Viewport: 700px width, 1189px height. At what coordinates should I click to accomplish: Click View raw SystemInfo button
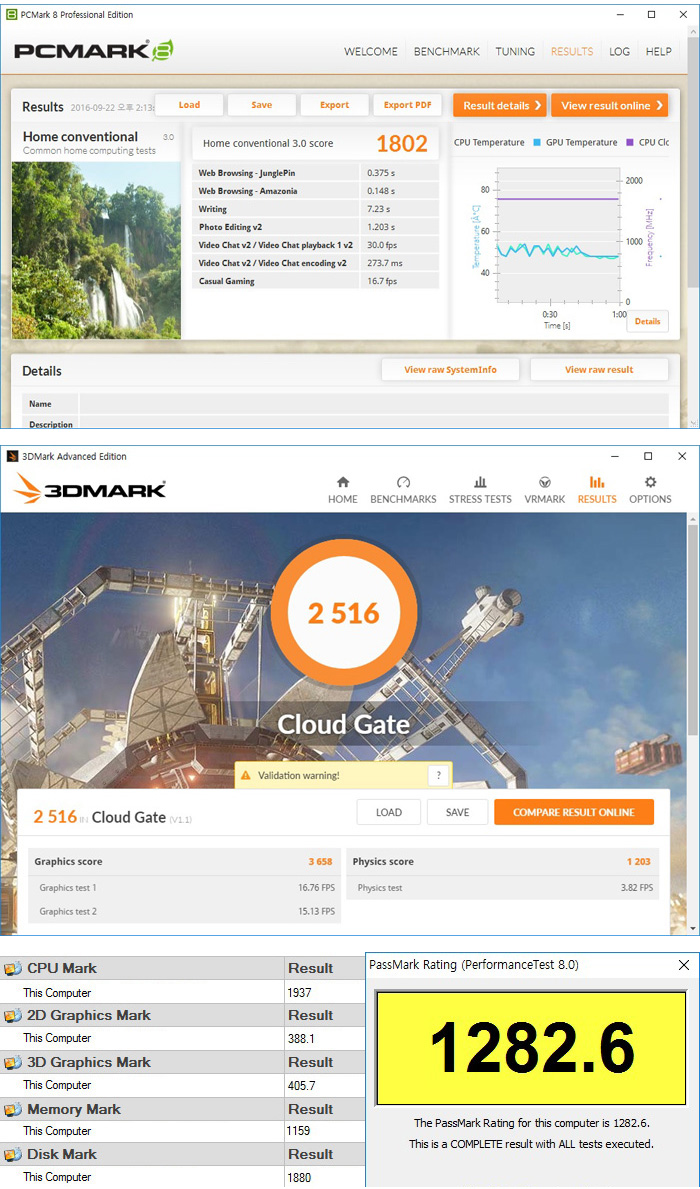tap(450, 370)
